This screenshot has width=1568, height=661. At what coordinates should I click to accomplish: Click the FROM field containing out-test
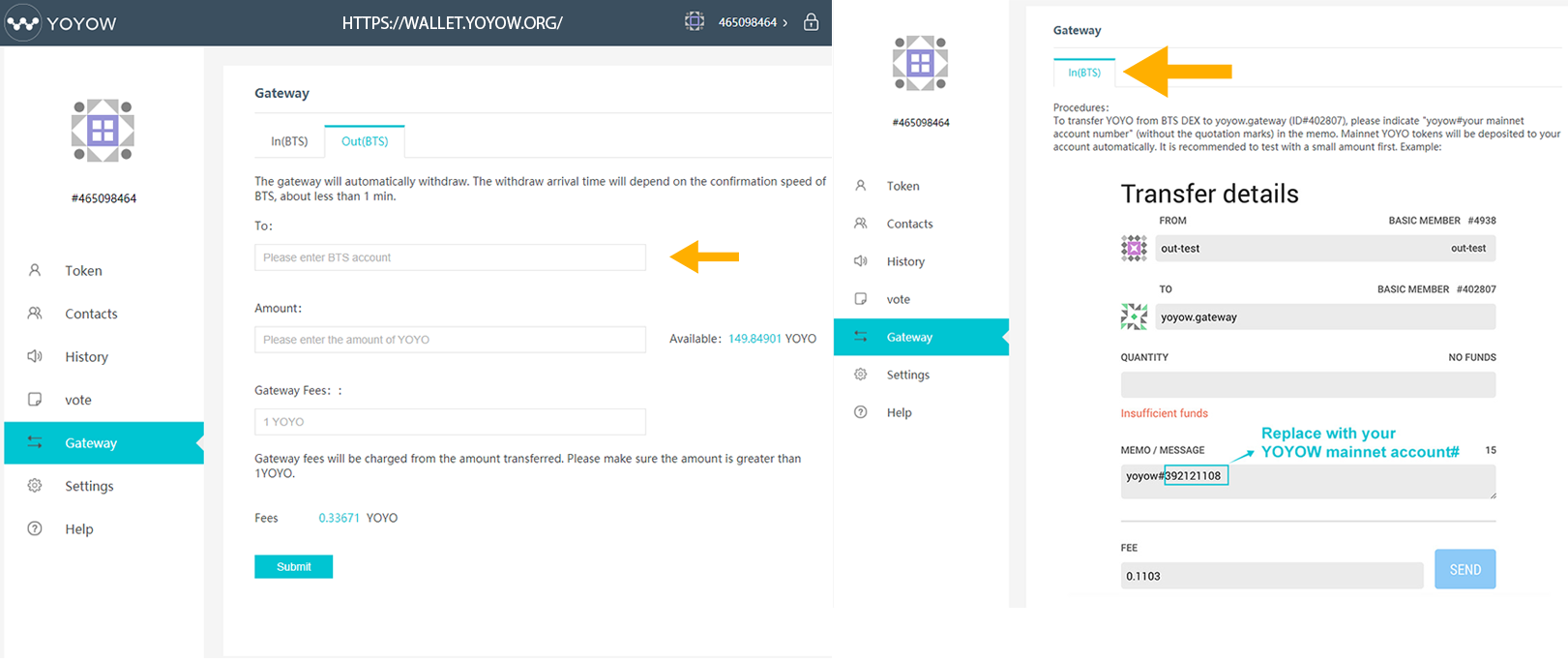[x=1325, y=249]
